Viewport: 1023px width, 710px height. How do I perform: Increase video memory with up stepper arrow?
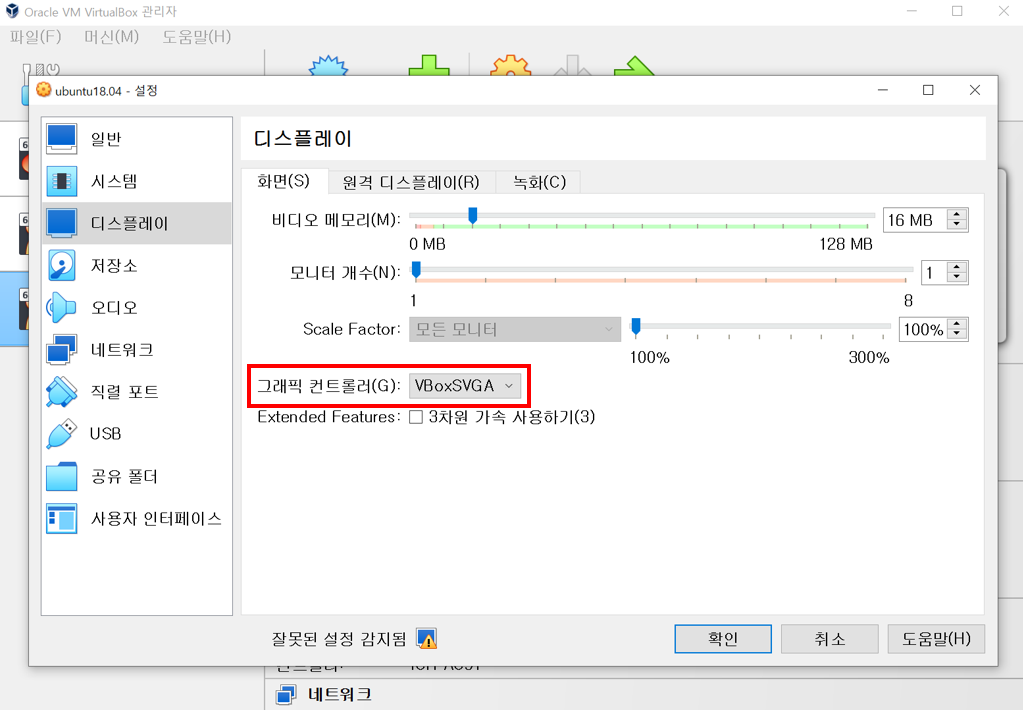[x=957, y=215]
